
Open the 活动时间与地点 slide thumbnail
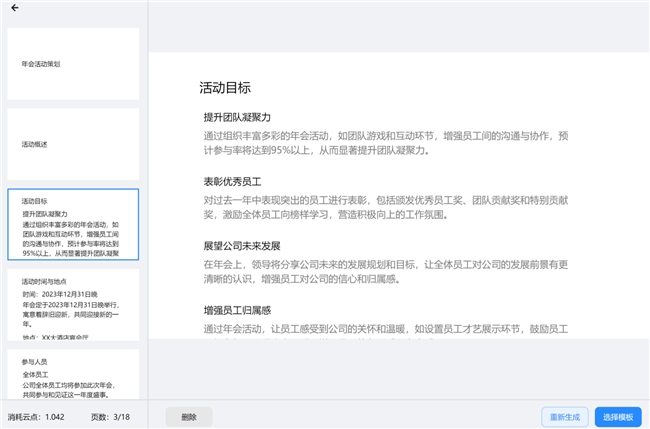click(x=73, y=305)
